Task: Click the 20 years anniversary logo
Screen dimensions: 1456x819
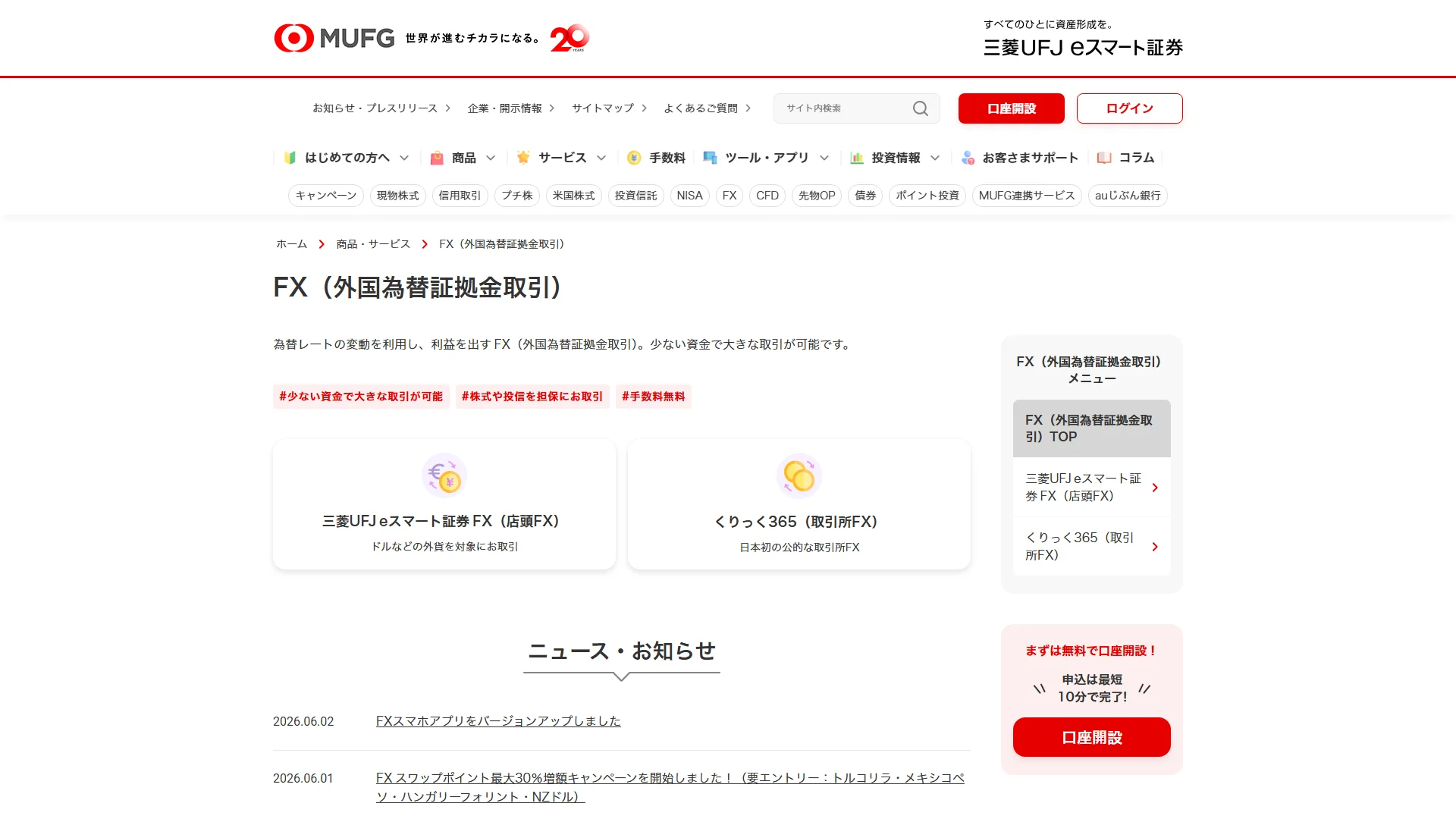Action: pyautogui.click(x=570, y=38)
